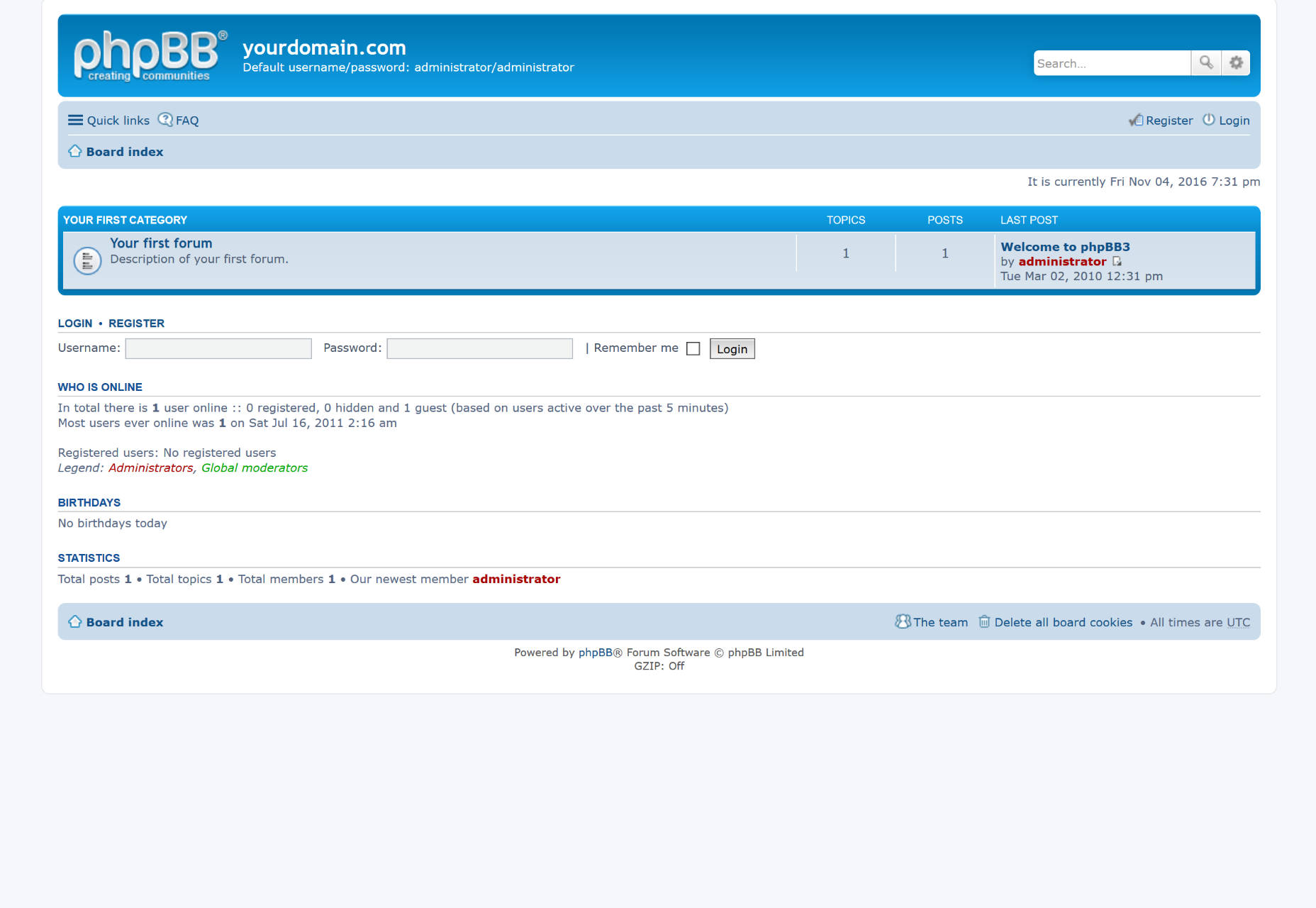Open The team page link
Screen dimensions: 1316x908
click(x=940, y=621)
